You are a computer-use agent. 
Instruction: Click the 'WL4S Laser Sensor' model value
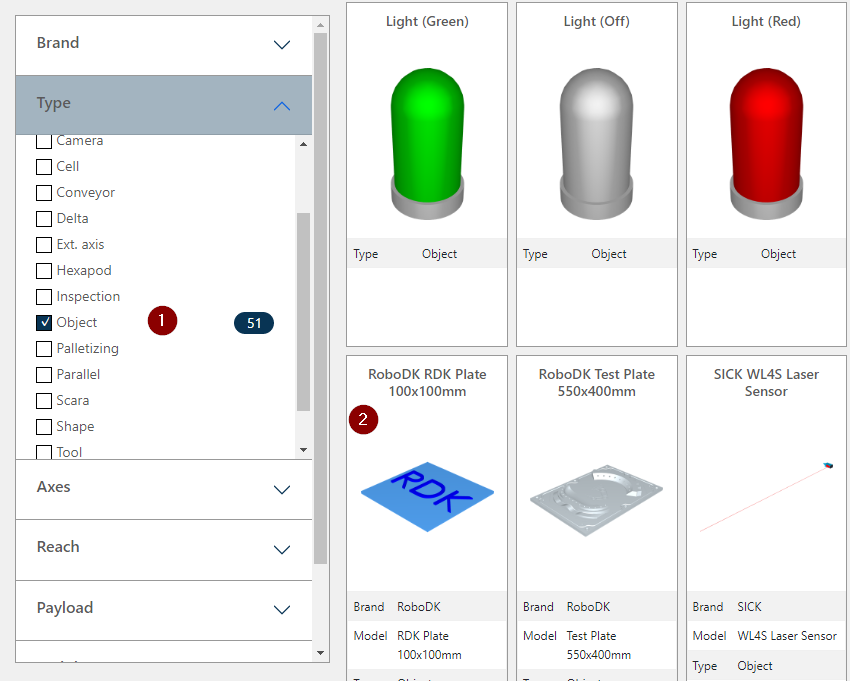[787, 636]
